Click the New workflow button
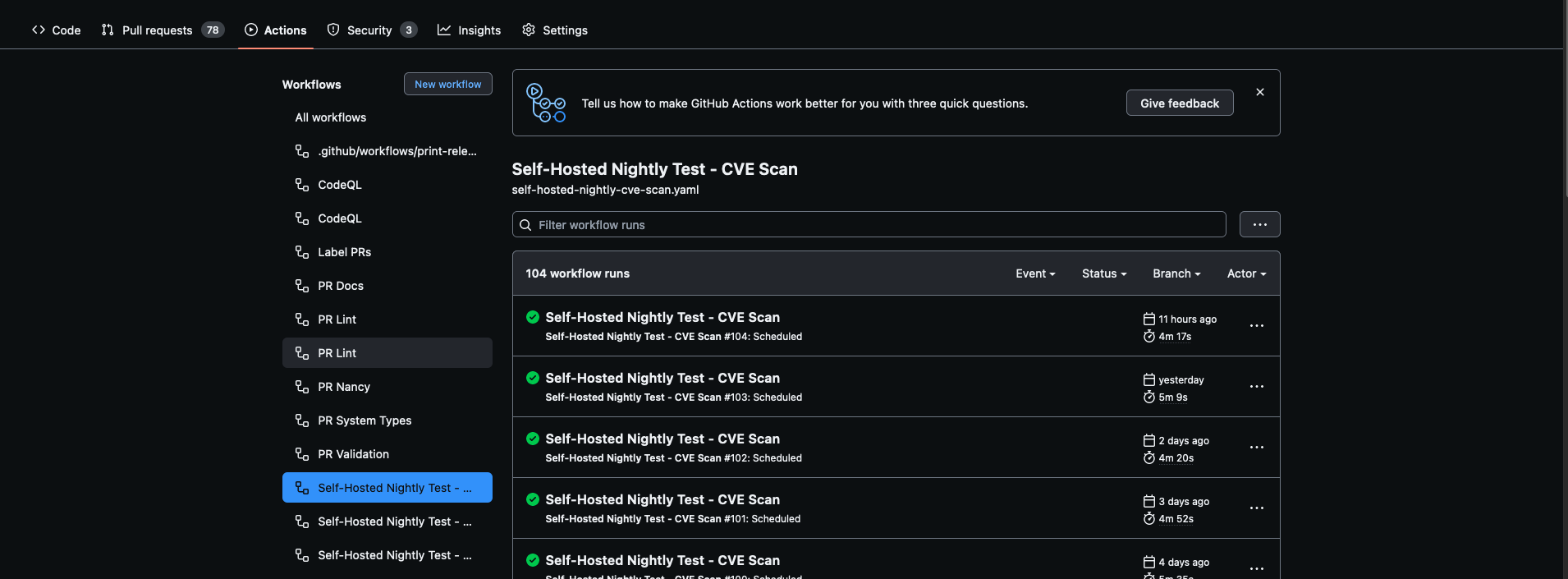1568x579 pixels. pos(447,84)
